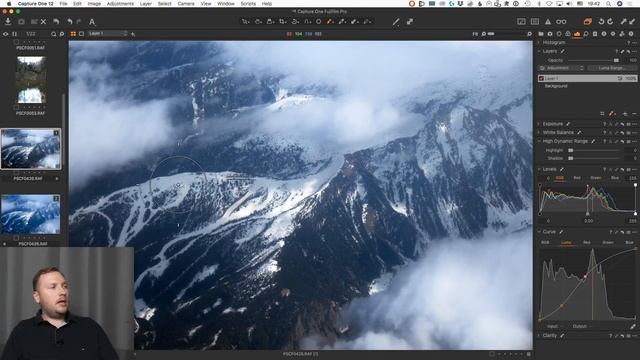Select the Draw Mask brush tool
The height and width of the screenshot is (360, 640).
point(330,21)
